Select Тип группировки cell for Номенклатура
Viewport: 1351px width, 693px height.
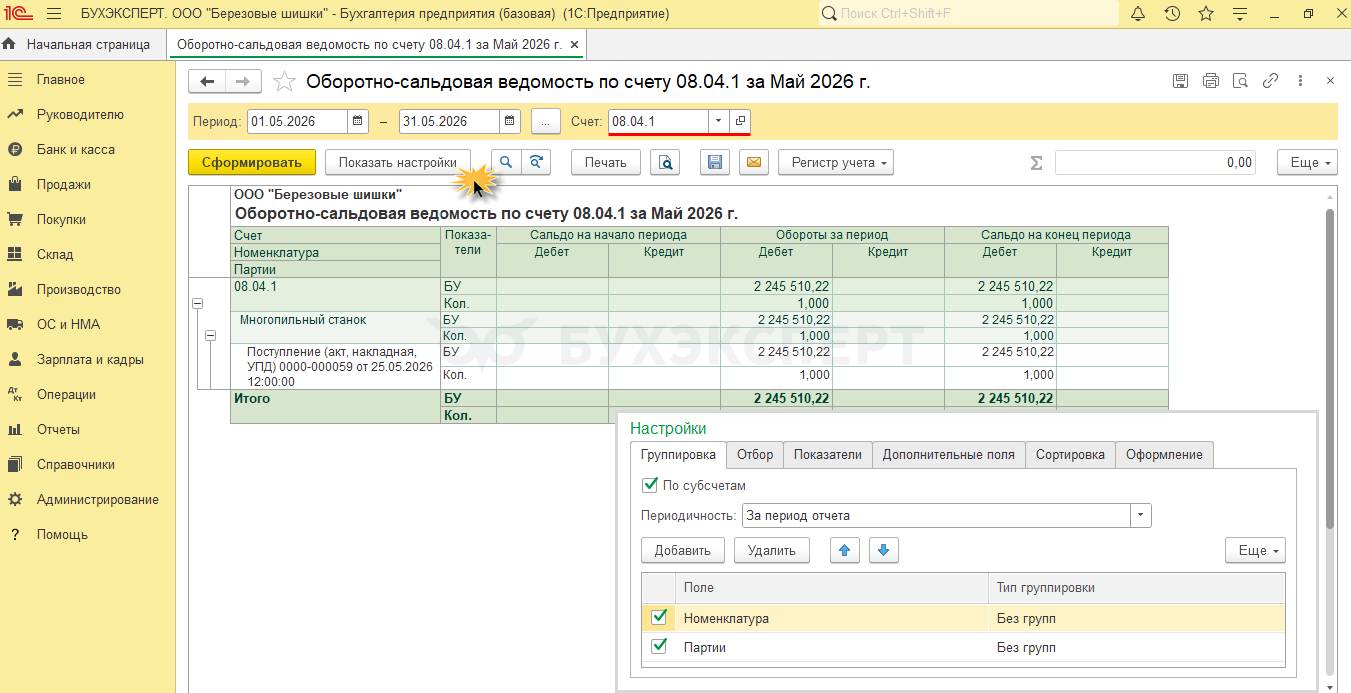tap(1136, 618)
